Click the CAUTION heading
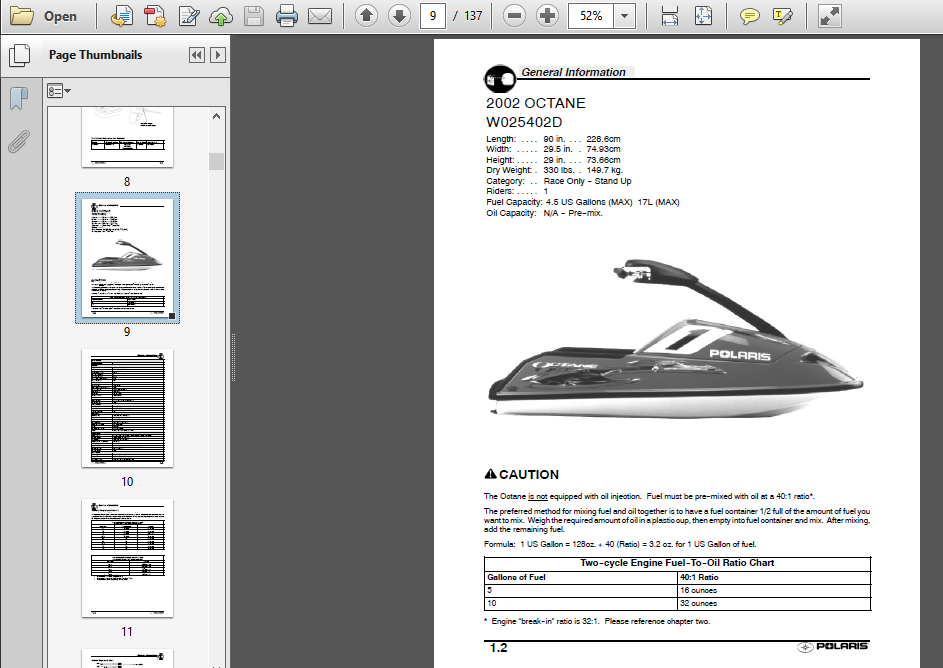This screenshot has width=943, height=668. tap(521, 474)
